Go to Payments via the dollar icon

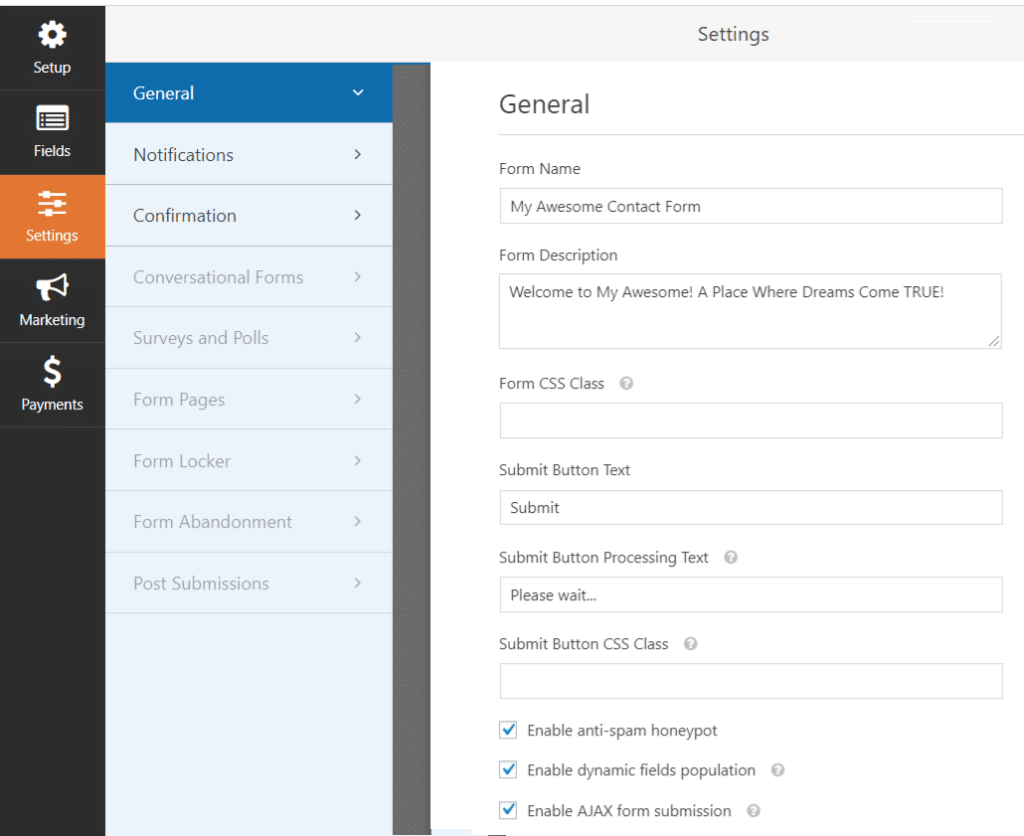tap(52, 384)
